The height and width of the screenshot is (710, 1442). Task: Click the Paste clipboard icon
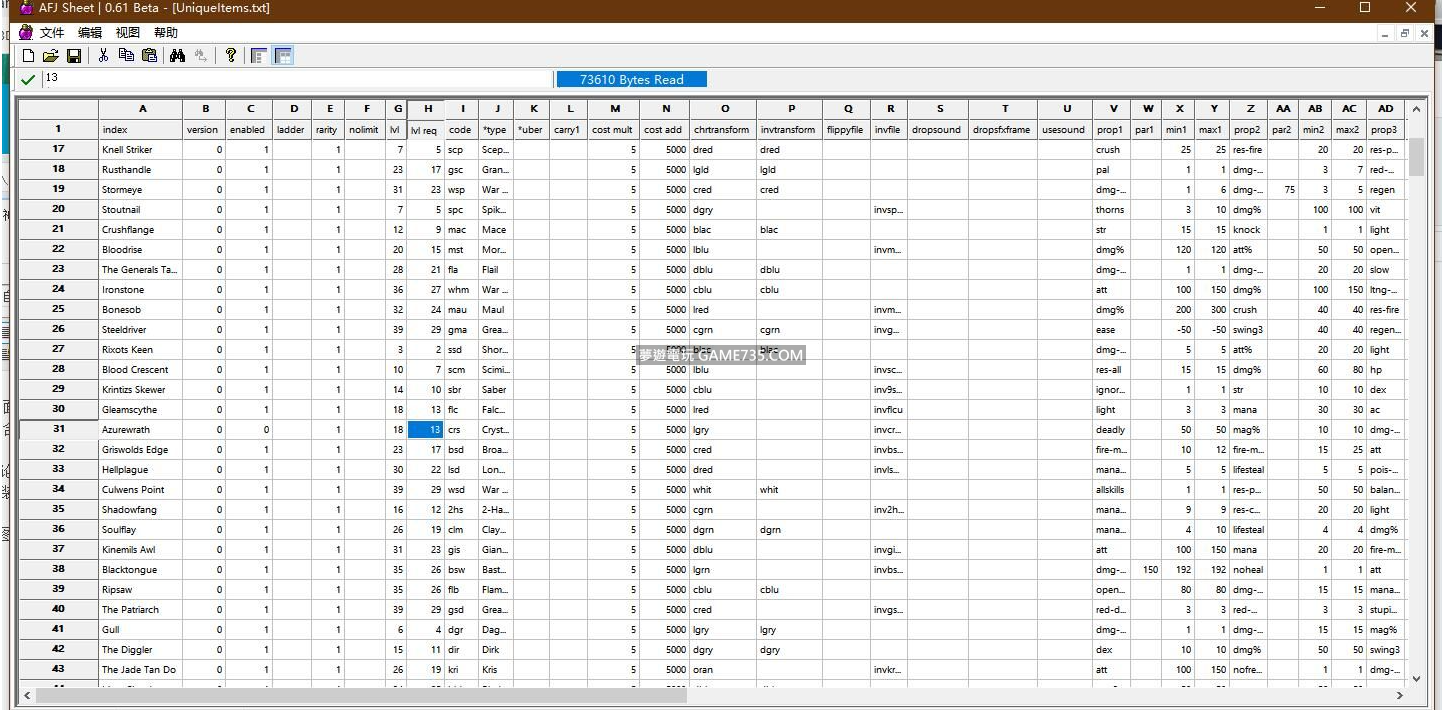pos(149,56)
